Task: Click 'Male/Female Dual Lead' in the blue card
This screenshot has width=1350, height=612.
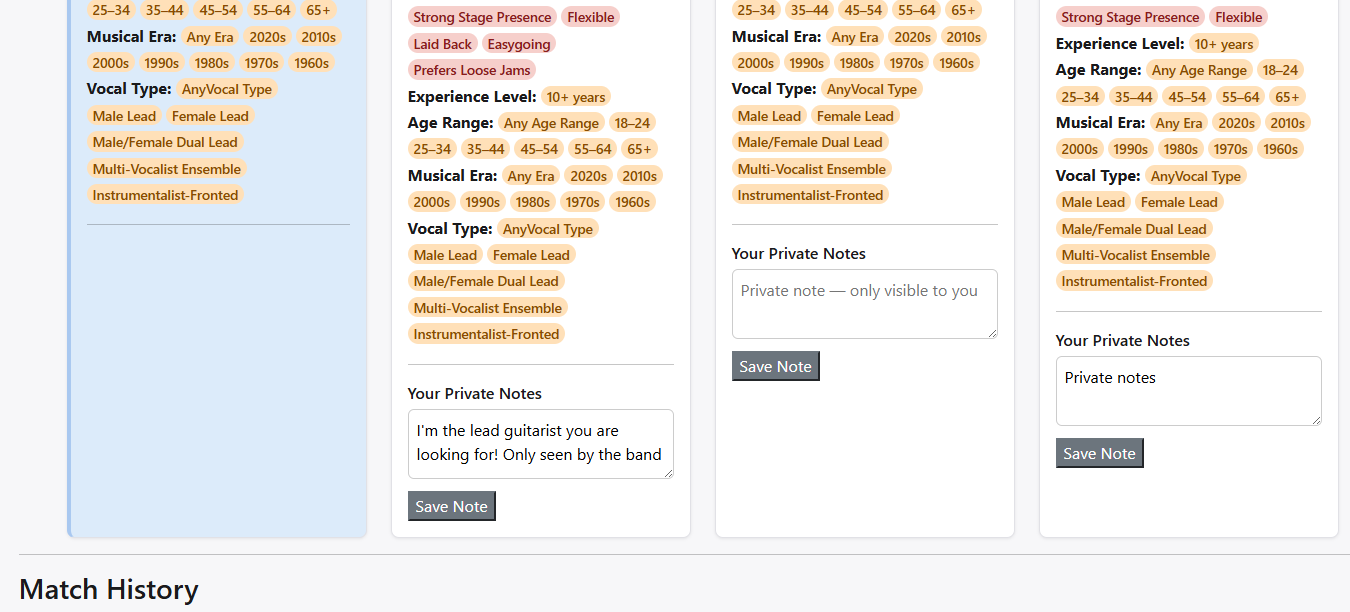Action: [x=165, y=142]
